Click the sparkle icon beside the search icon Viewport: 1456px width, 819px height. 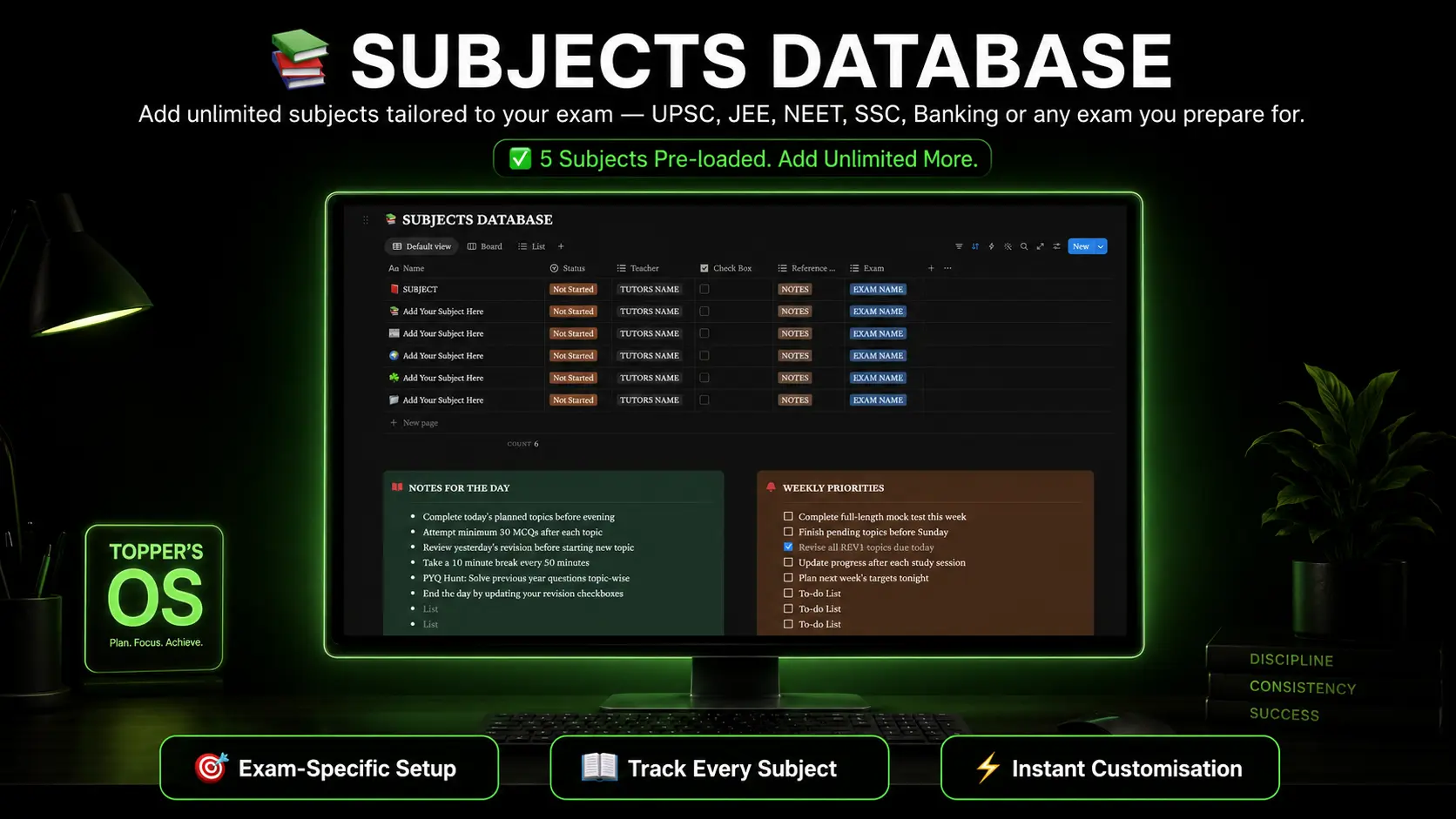click(x=1008, y=246)
